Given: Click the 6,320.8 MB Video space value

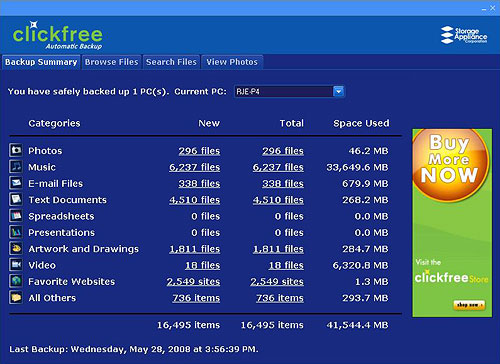Looking at the screenshot, I should [x=360, y=265].
